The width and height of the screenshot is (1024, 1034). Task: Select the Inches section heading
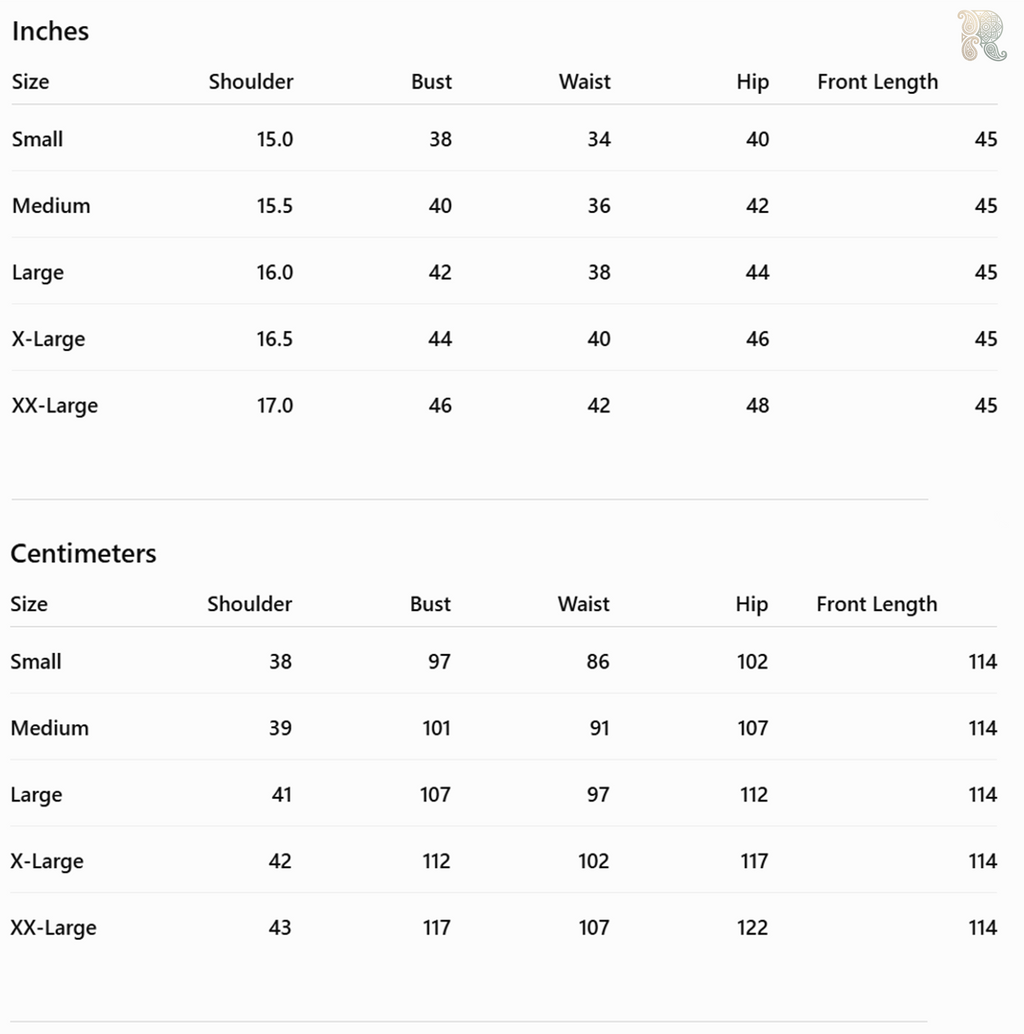(50, 31)
